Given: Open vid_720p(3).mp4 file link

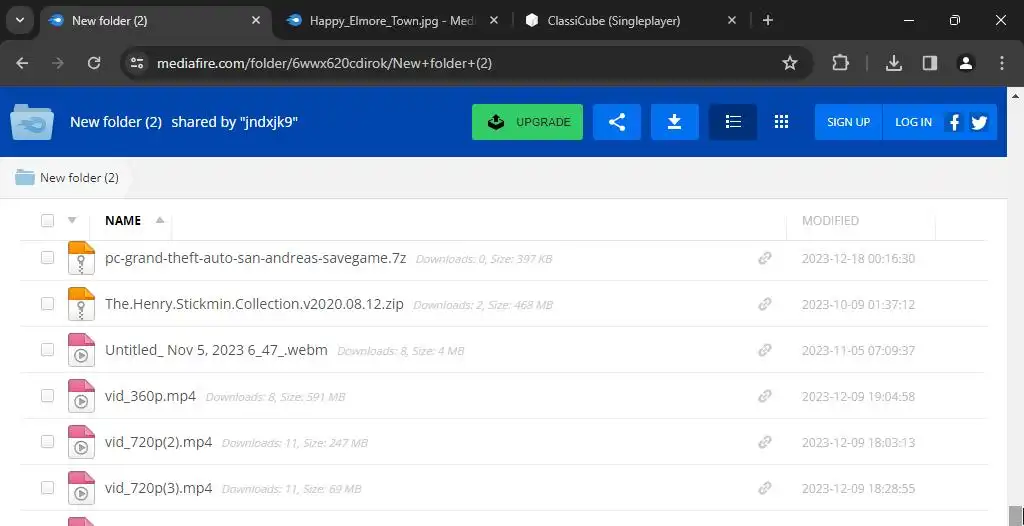Looking at the screenshot, I should coord(159,488).
